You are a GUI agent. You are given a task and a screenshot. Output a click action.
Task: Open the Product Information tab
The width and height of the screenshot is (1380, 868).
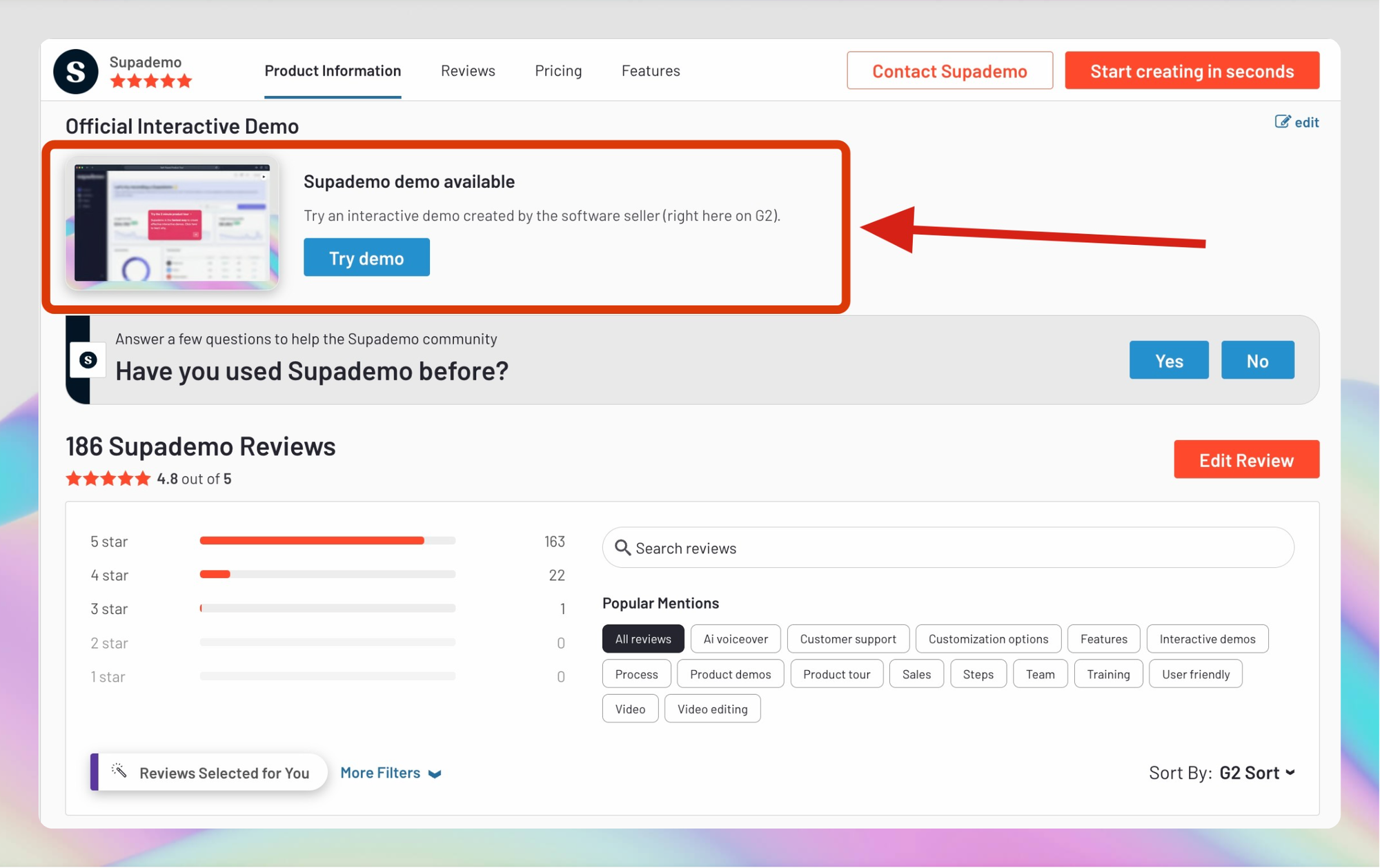[333, 70]
